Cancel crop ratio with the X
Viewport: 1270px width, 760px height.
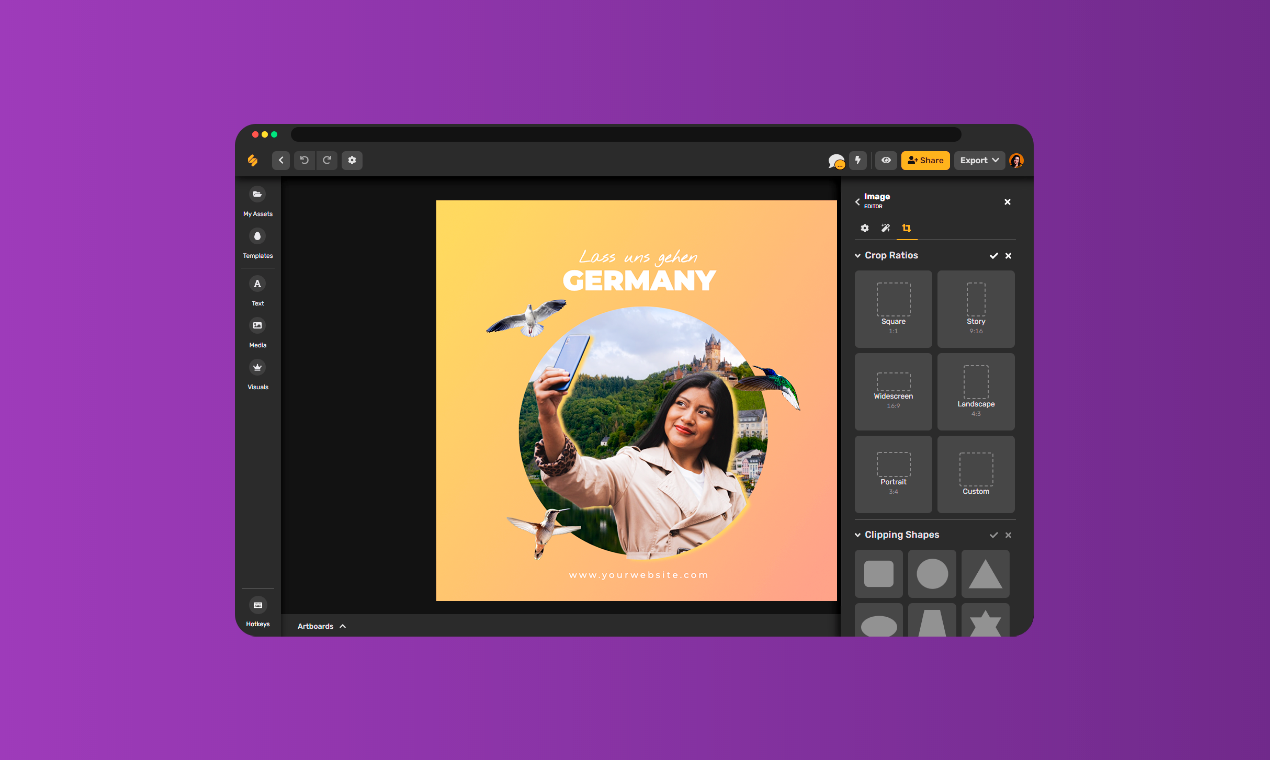(1008, 256)
